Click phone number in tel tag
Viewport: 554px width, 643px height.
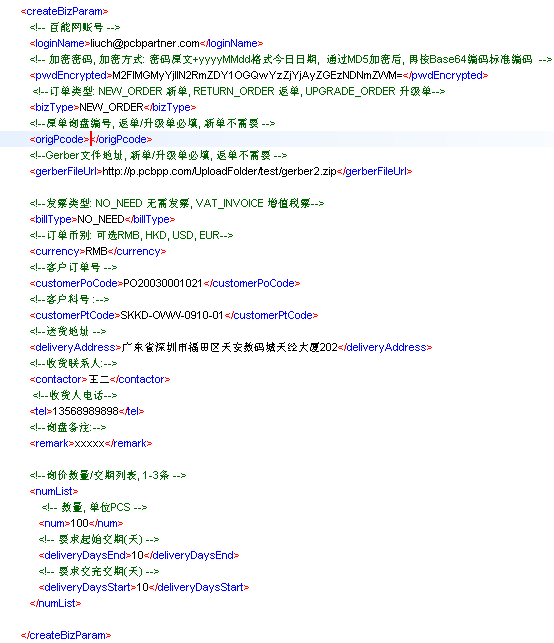click(x=85, y=411)
